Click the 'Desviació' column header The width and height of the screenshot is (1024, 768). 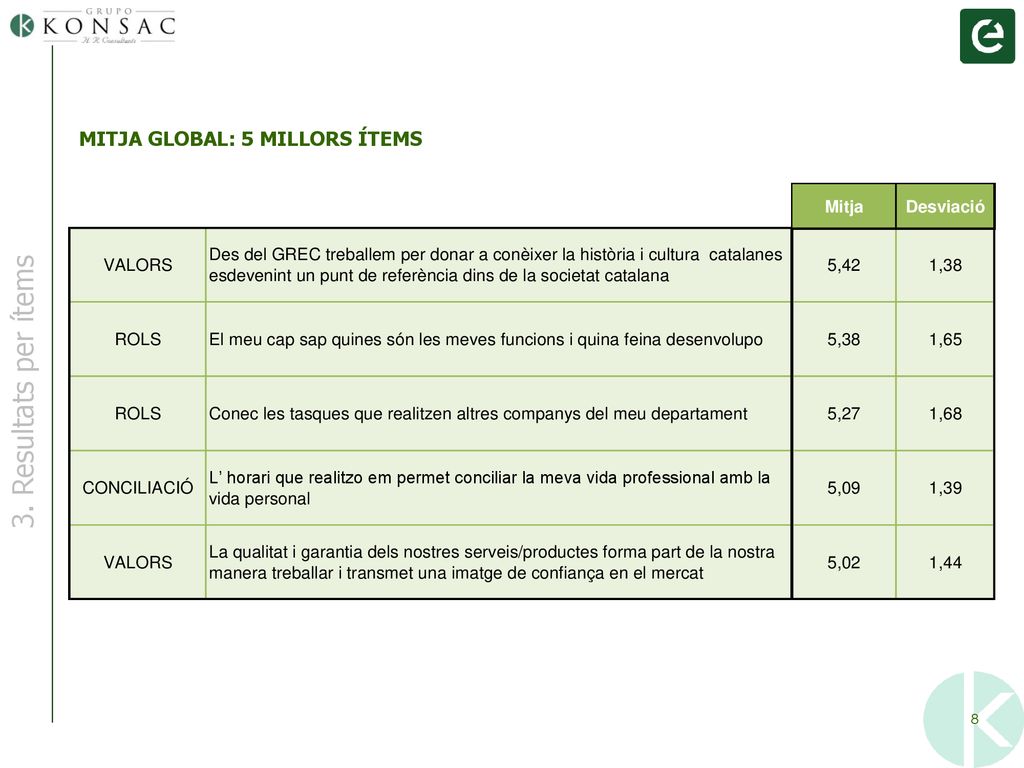(944, 206)
